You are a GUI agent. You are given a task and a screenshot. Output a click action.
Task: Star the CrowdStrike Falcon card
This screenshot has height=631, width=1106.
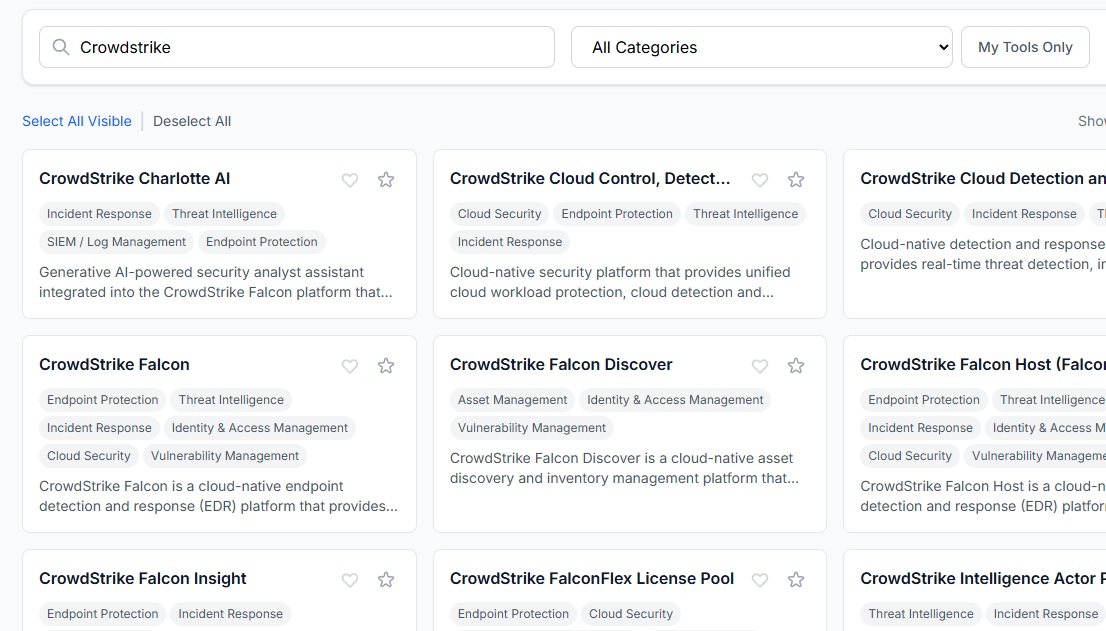tap(386, 366)
